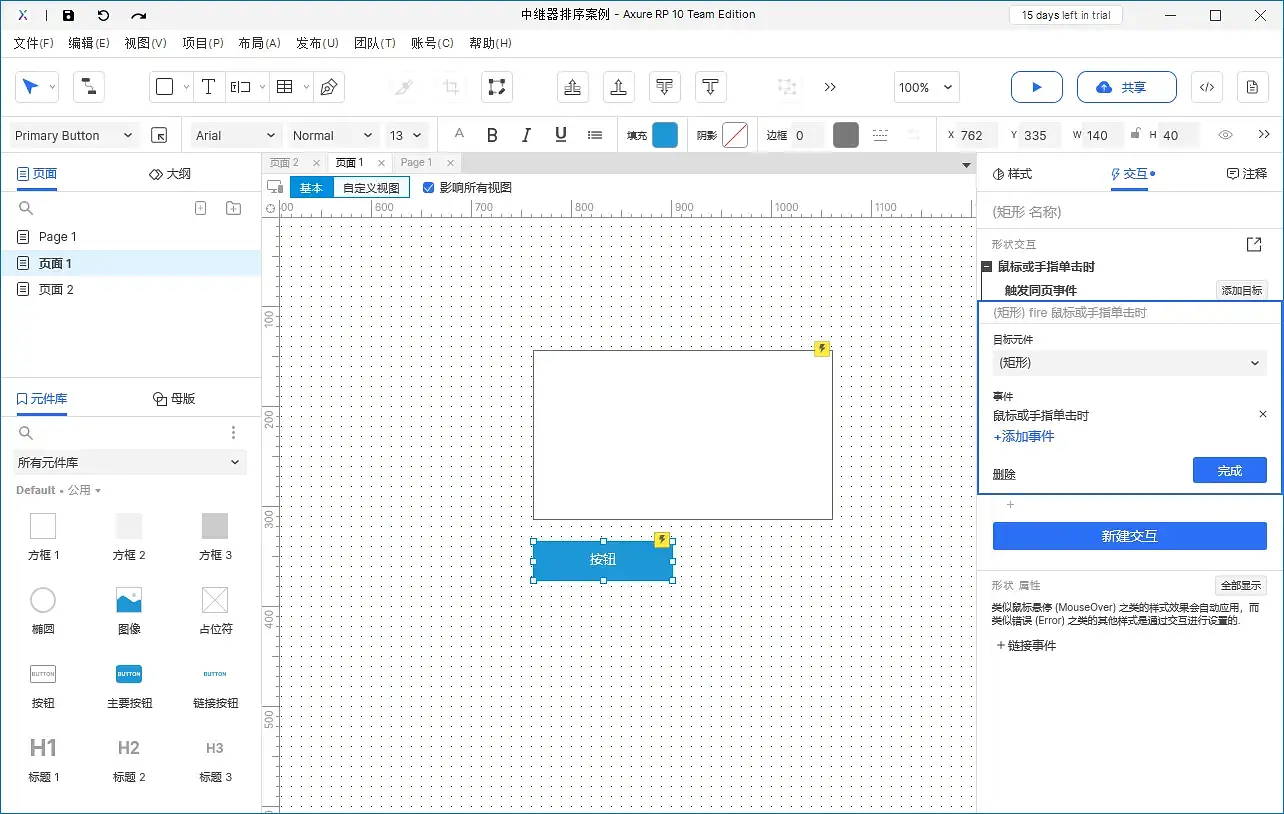Click the Text tool icon
The height and width of the screenshot is (814, 1284).
(208, 87)
